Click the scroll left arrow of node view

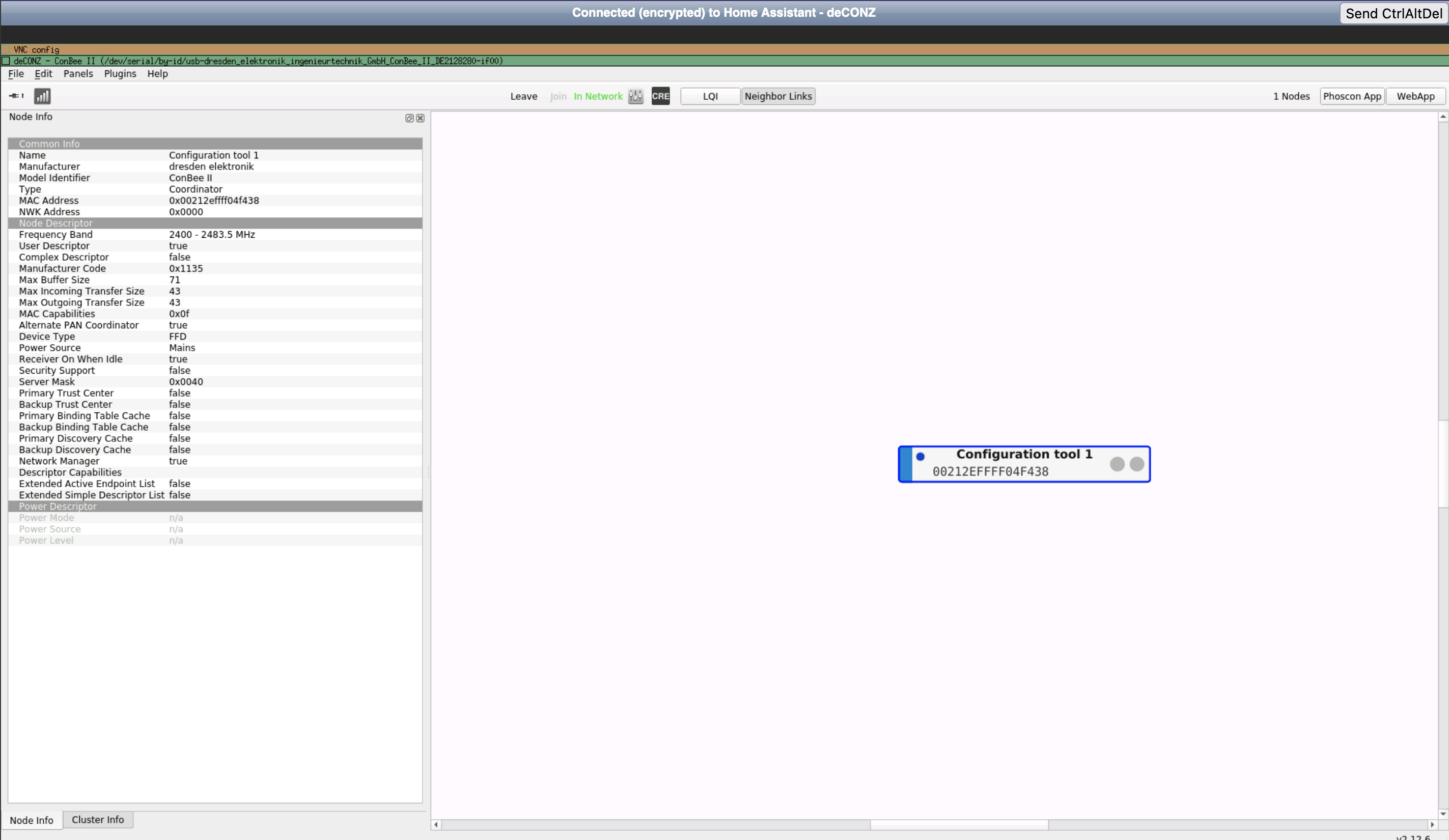pyautogui.click(x=436, y=825)
